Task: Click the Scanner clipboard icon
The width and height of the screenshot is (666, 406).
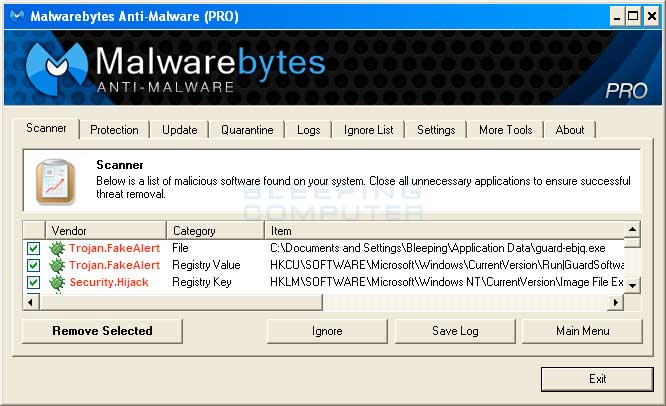Action: point(55,181)
